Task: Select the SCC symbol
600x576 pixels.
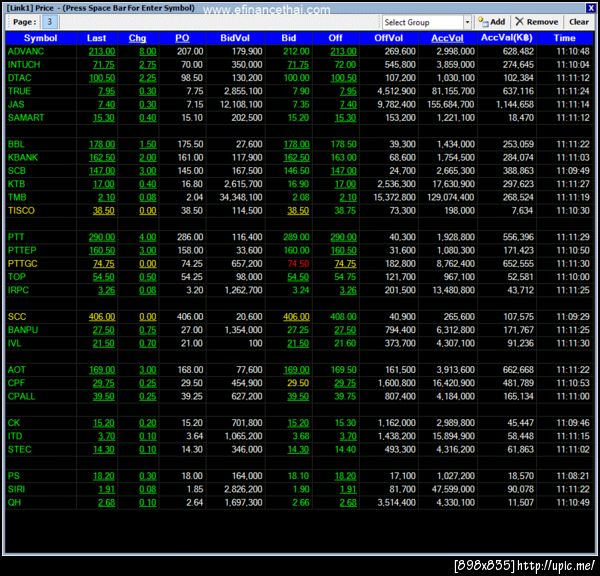Action: 17,317
